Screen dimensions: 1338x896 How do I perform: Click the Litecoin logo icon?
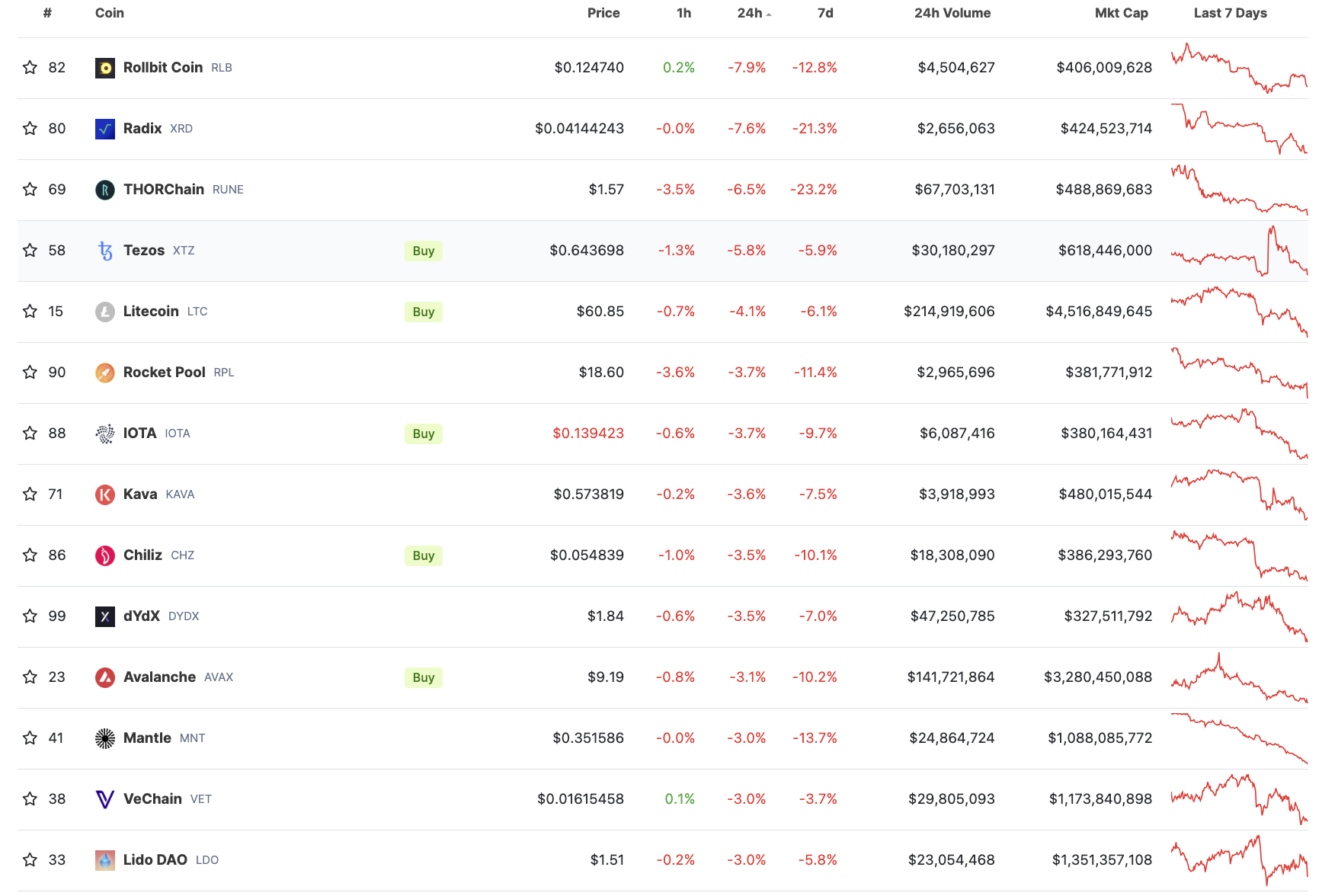[105, 312]
